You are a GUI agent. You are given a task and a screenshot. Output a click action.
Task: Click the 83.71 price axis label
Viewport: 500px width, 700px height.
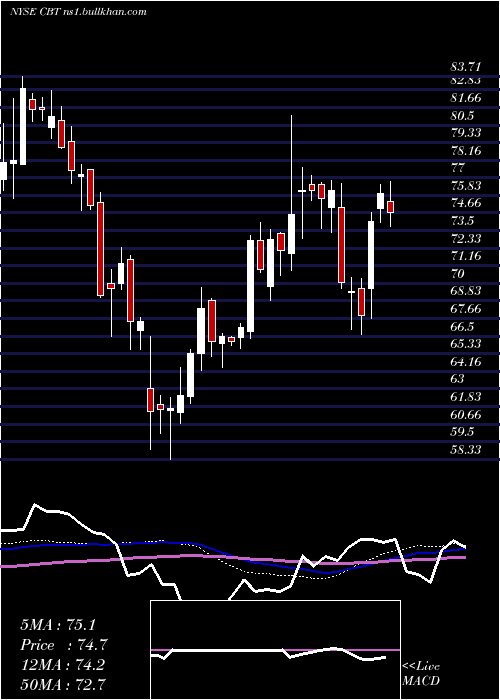point(466,67)
